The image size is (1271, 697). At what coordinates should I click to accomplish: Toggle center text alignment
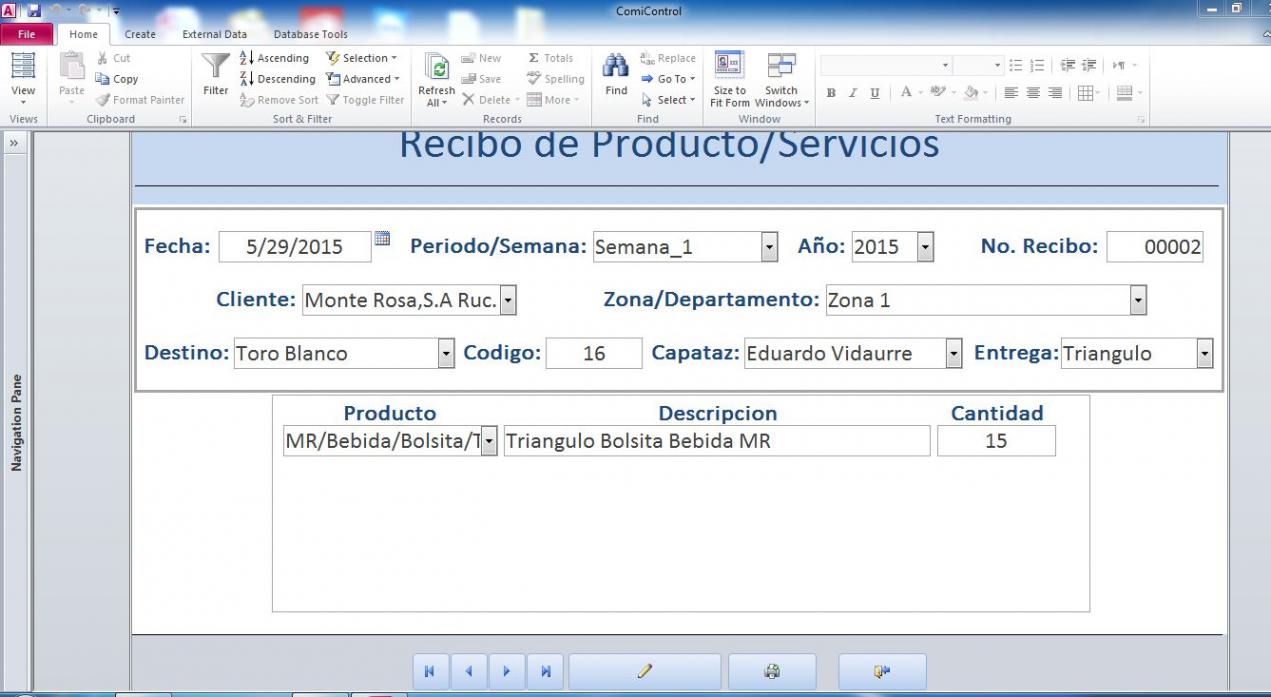tap(1032, 93)
